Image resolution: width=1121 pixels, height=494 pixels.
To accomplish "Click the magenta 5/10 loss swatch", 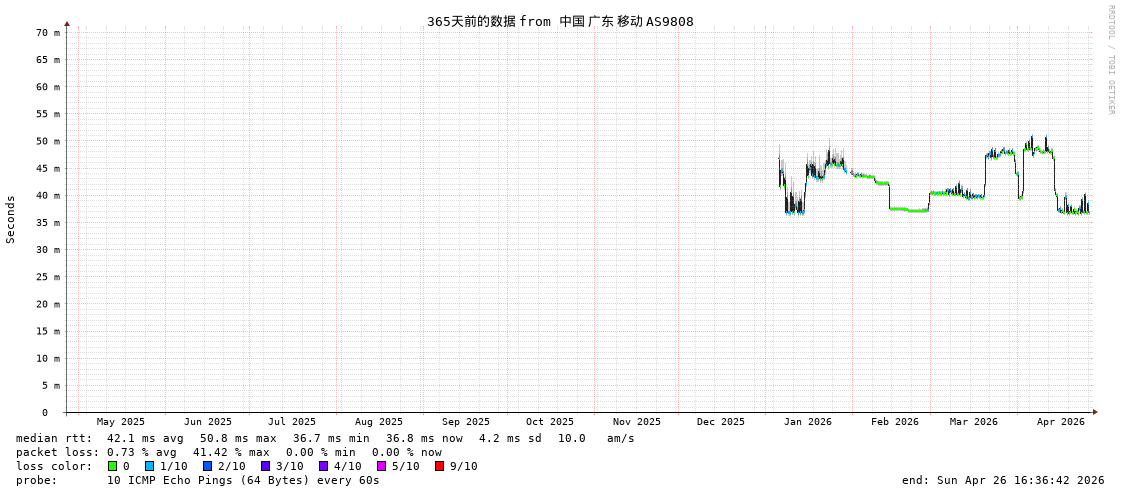I will click(x=382, y=466).
